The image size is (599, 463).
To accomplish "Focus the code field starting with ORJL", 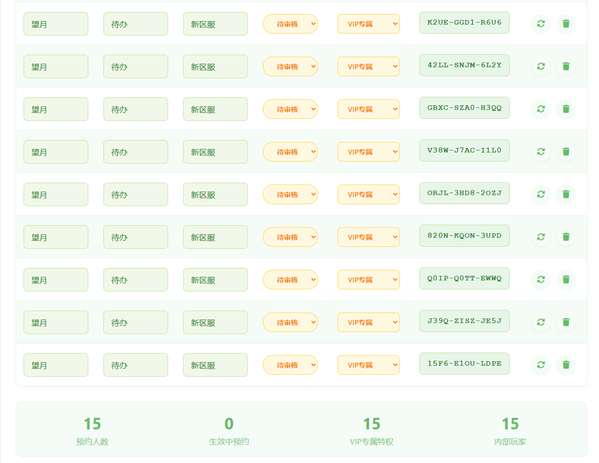I will (464, 193).
